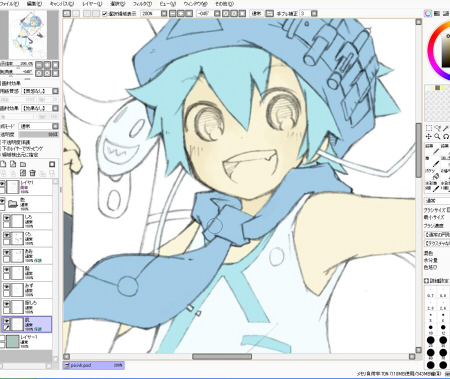The width and height of the screenshot is (450, 379).
Task: Select the 0.7 brush size preset
Action: click(x=430, y=293)
